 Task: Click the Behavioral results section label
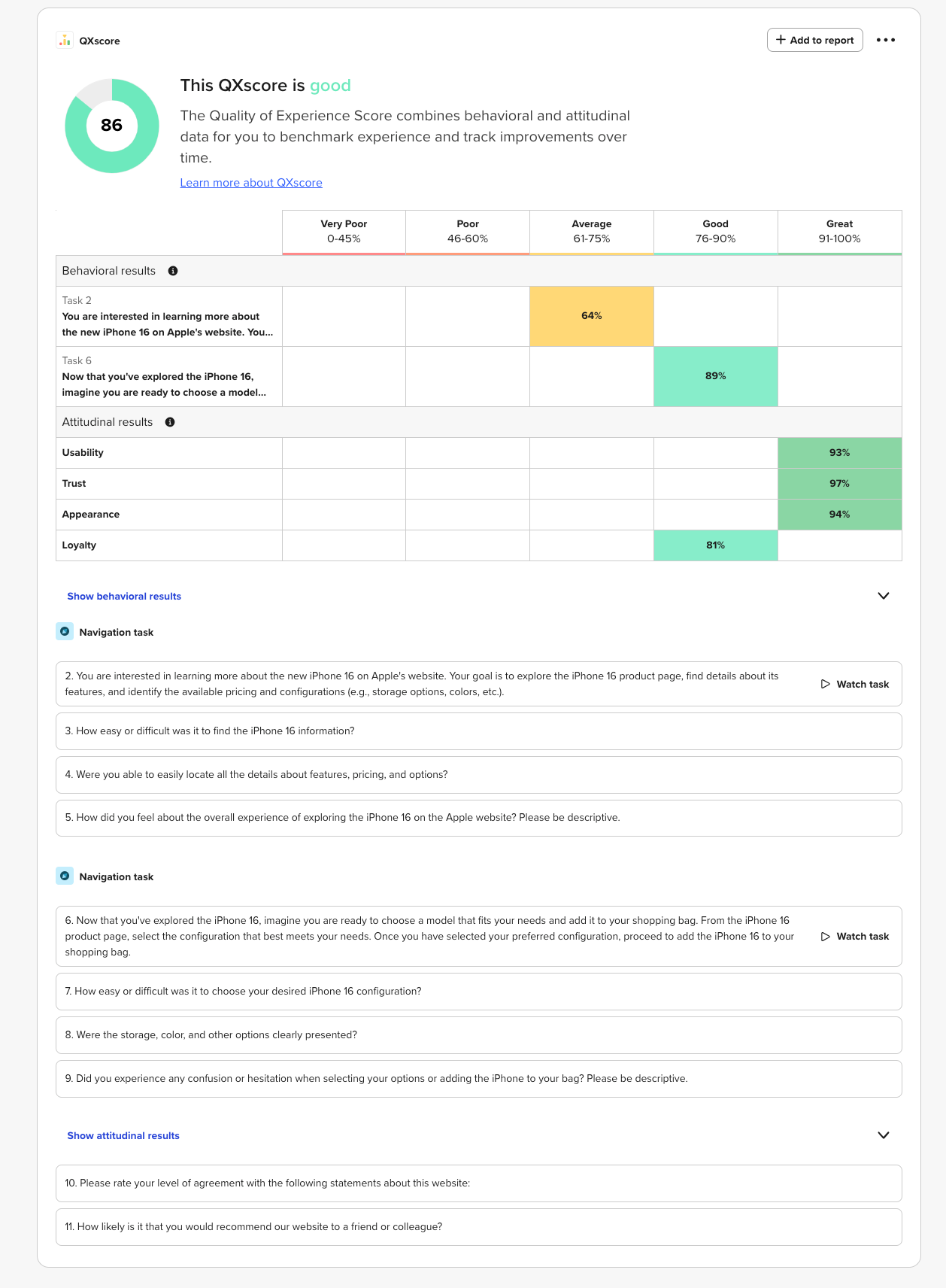109,271
